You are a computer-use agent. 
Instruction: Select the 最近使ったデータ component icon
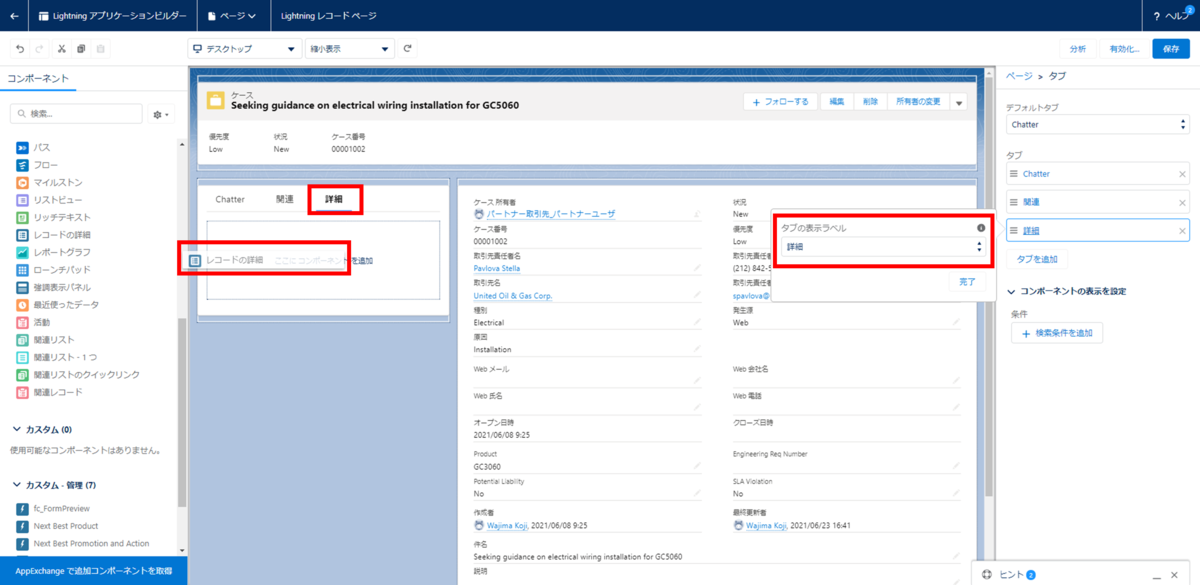pyautogui.click(x=22, y=305)
